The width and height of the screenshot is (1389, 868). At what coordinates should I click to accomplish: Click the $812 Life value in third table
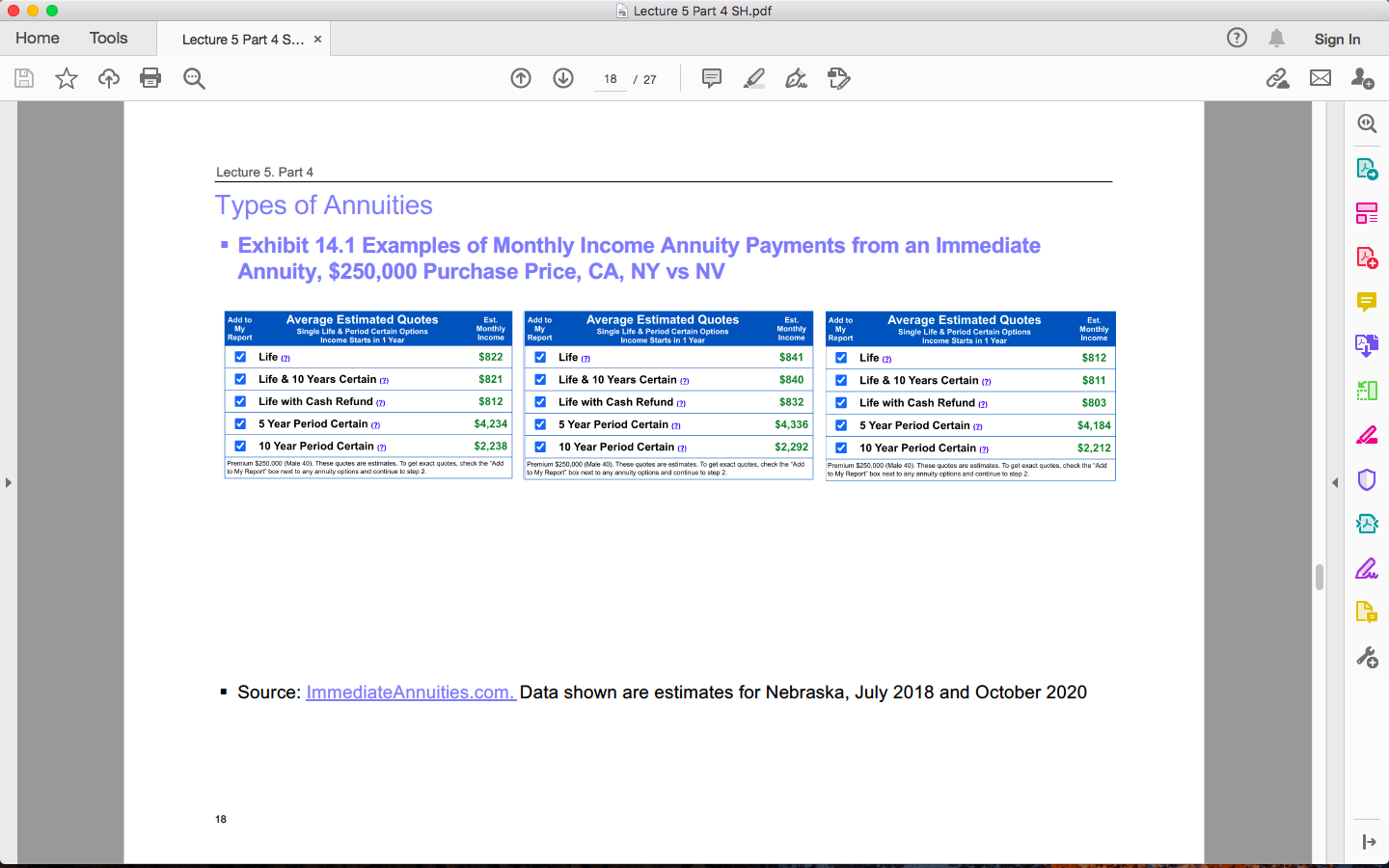point(1094,358)
